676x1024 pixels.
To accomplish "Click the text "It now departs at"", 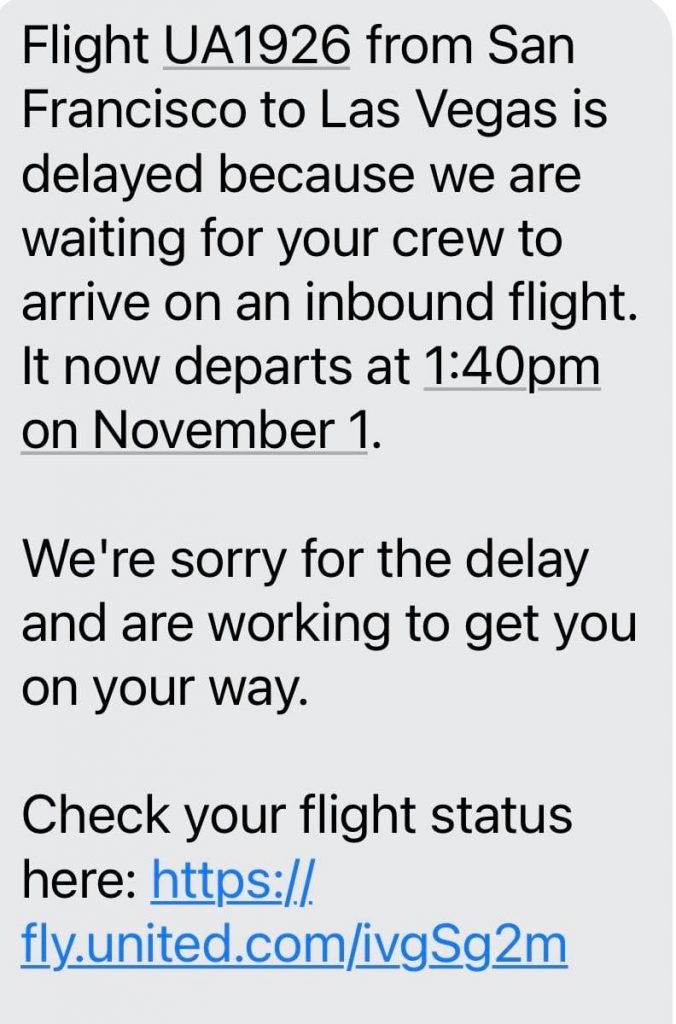I will point(214,369).
